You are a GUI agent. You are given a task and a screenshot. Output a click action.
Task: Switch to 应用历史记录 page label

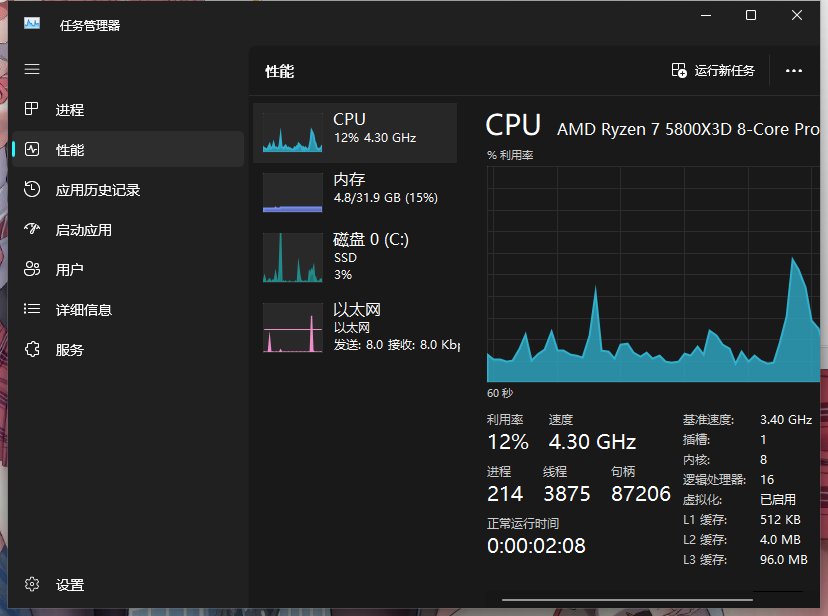98,190
